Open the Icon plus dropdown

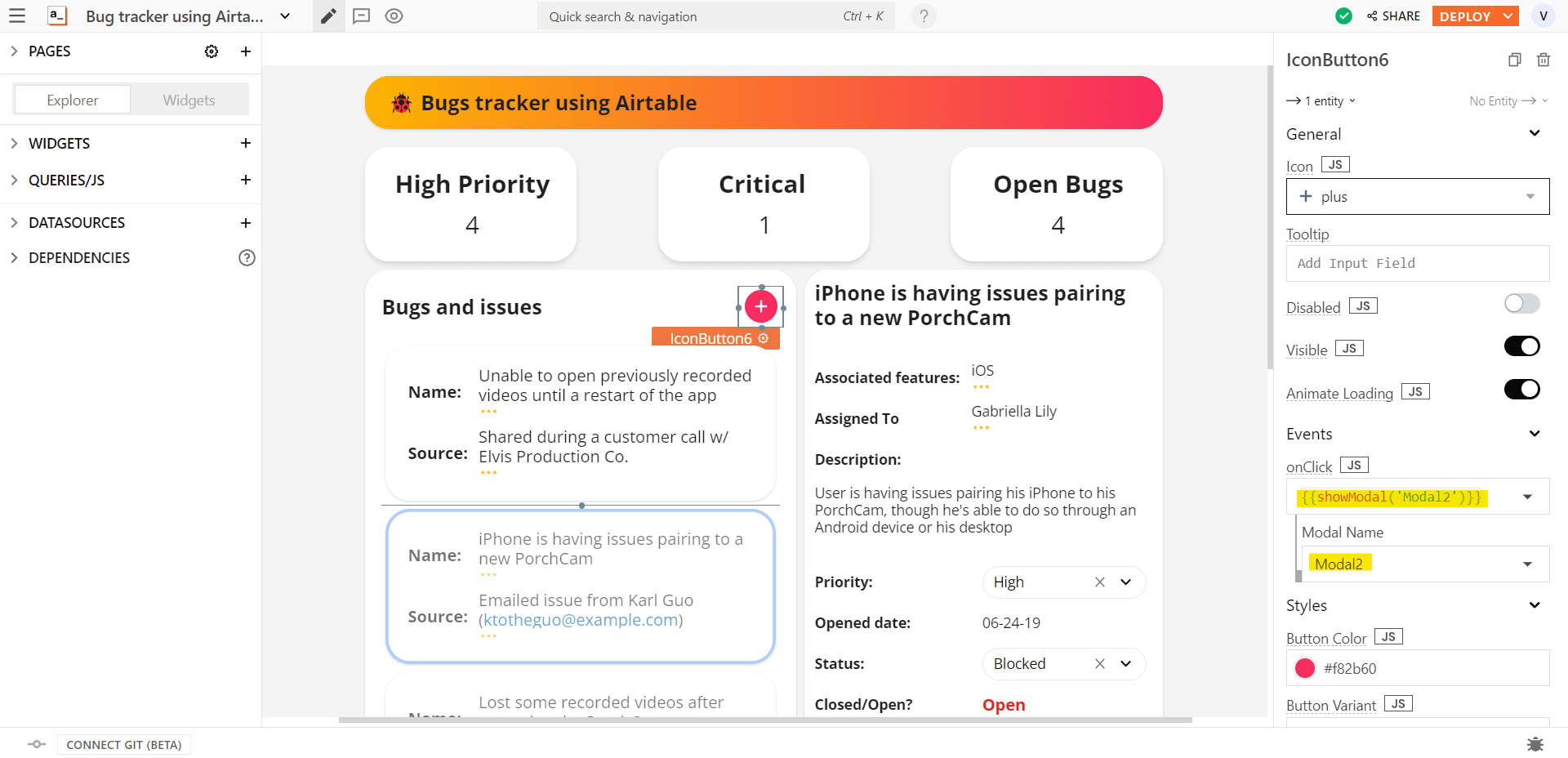(1417, 197)
